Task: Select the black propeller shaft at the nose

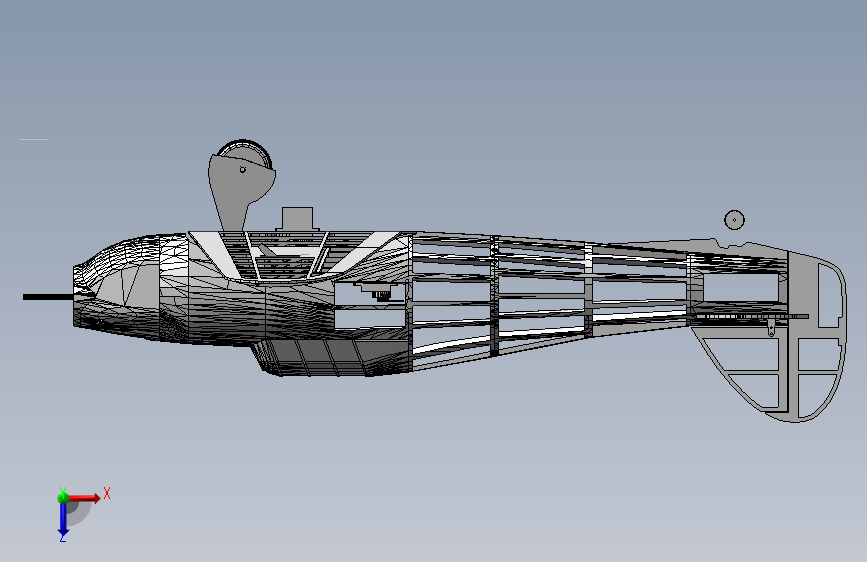Action: (x=48, y=297)
